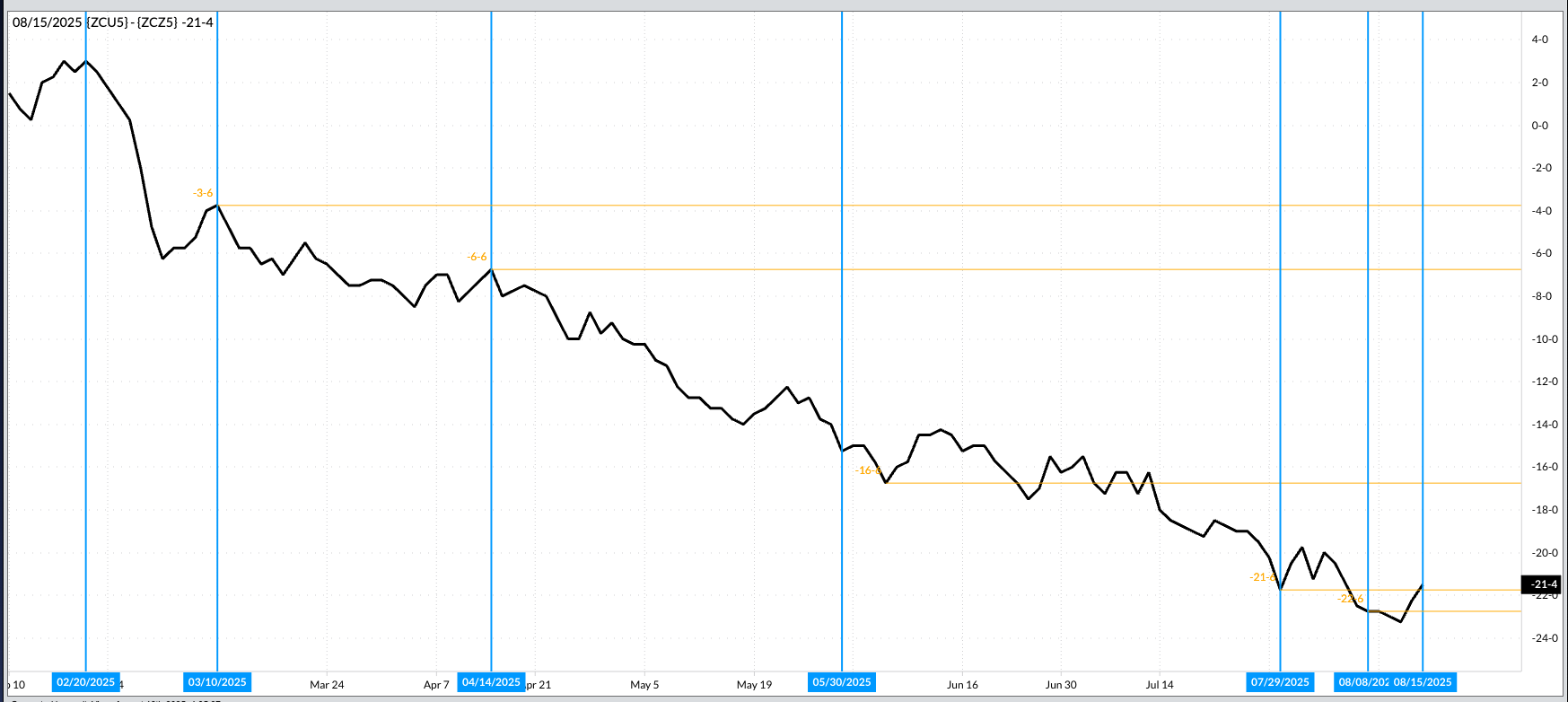Click the 0-0 level on price axis
1568x702 pixels.
(x=1540, y=126)
